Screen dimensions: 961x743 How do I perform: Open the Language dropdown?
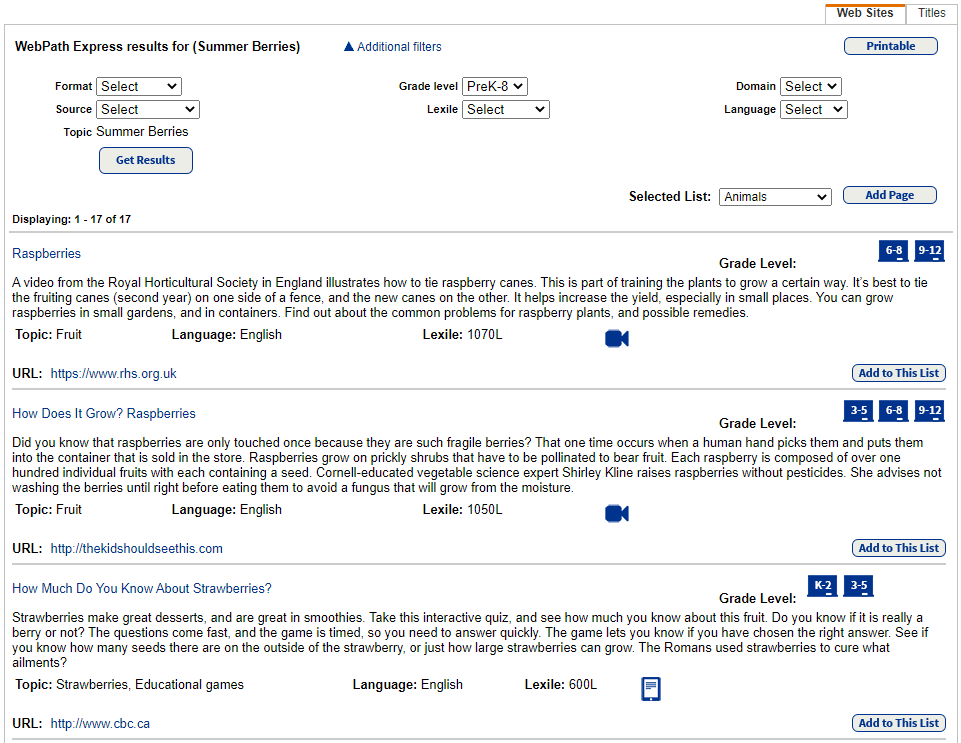coord(813,109)
